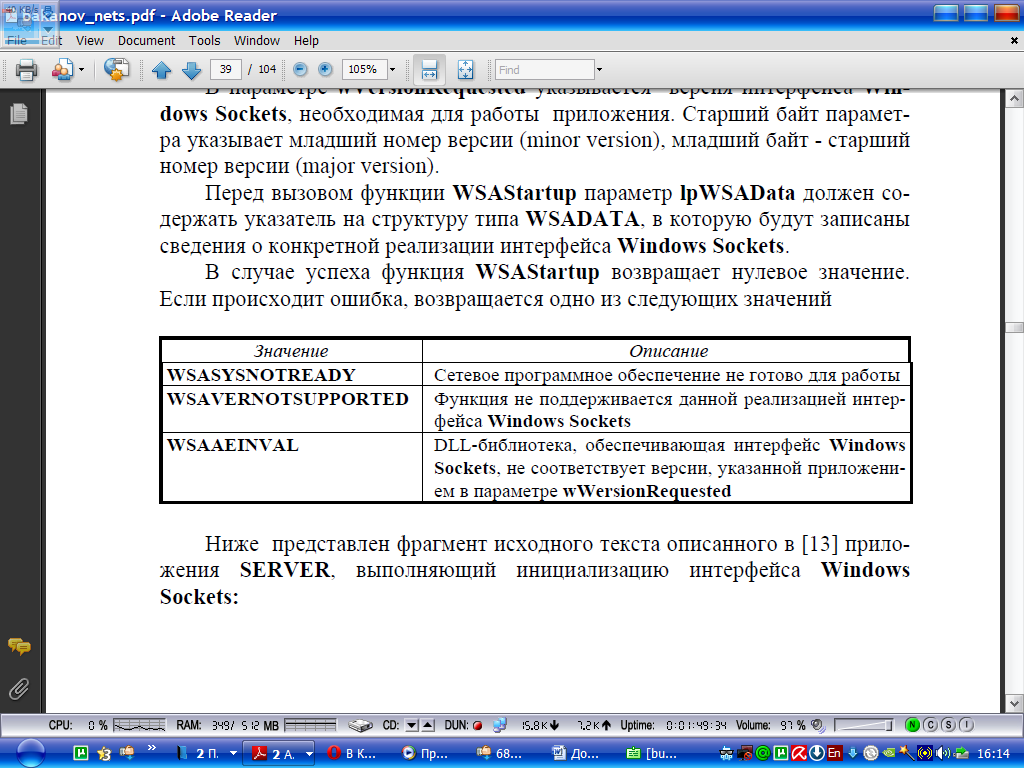
Task: Expand the Adobe Reader taskbar group dropdown arrow
Action: (309, 753)
